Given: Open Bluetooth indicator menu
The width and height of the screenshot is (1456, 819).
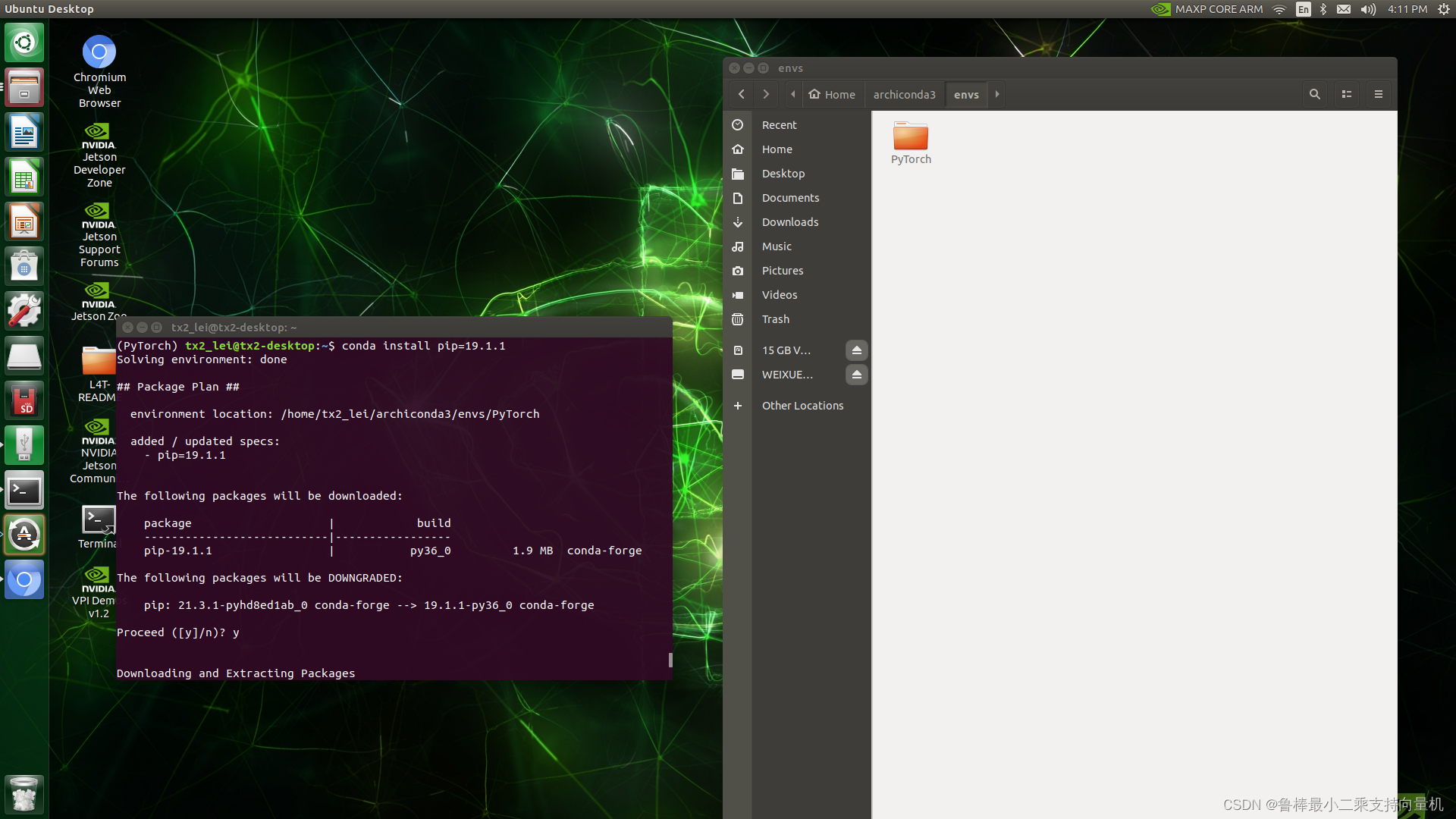Looking at the screenshot, I should pos(1323,9).
